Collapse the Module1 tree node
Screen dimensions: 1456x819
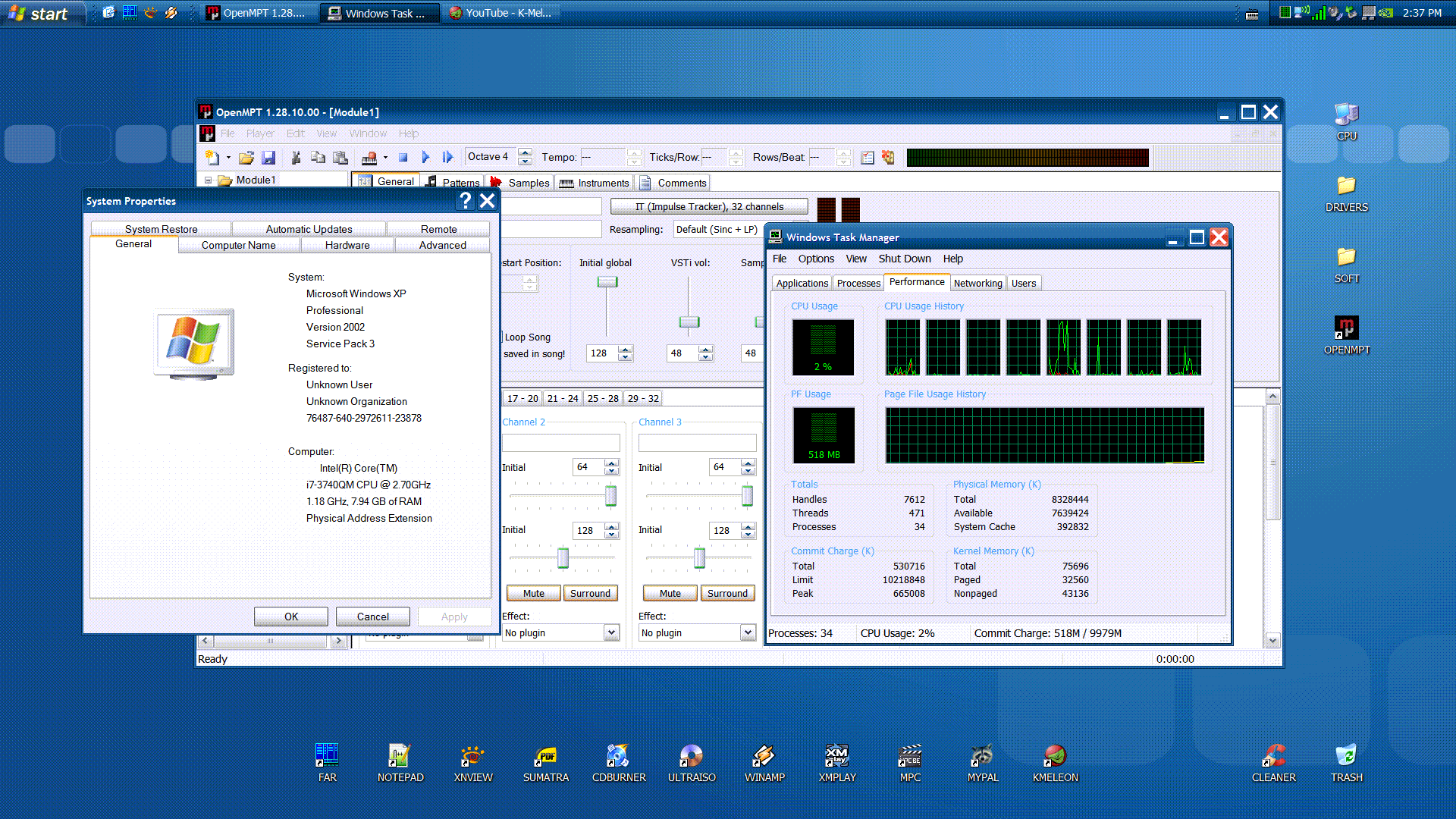tap(208, 180)
